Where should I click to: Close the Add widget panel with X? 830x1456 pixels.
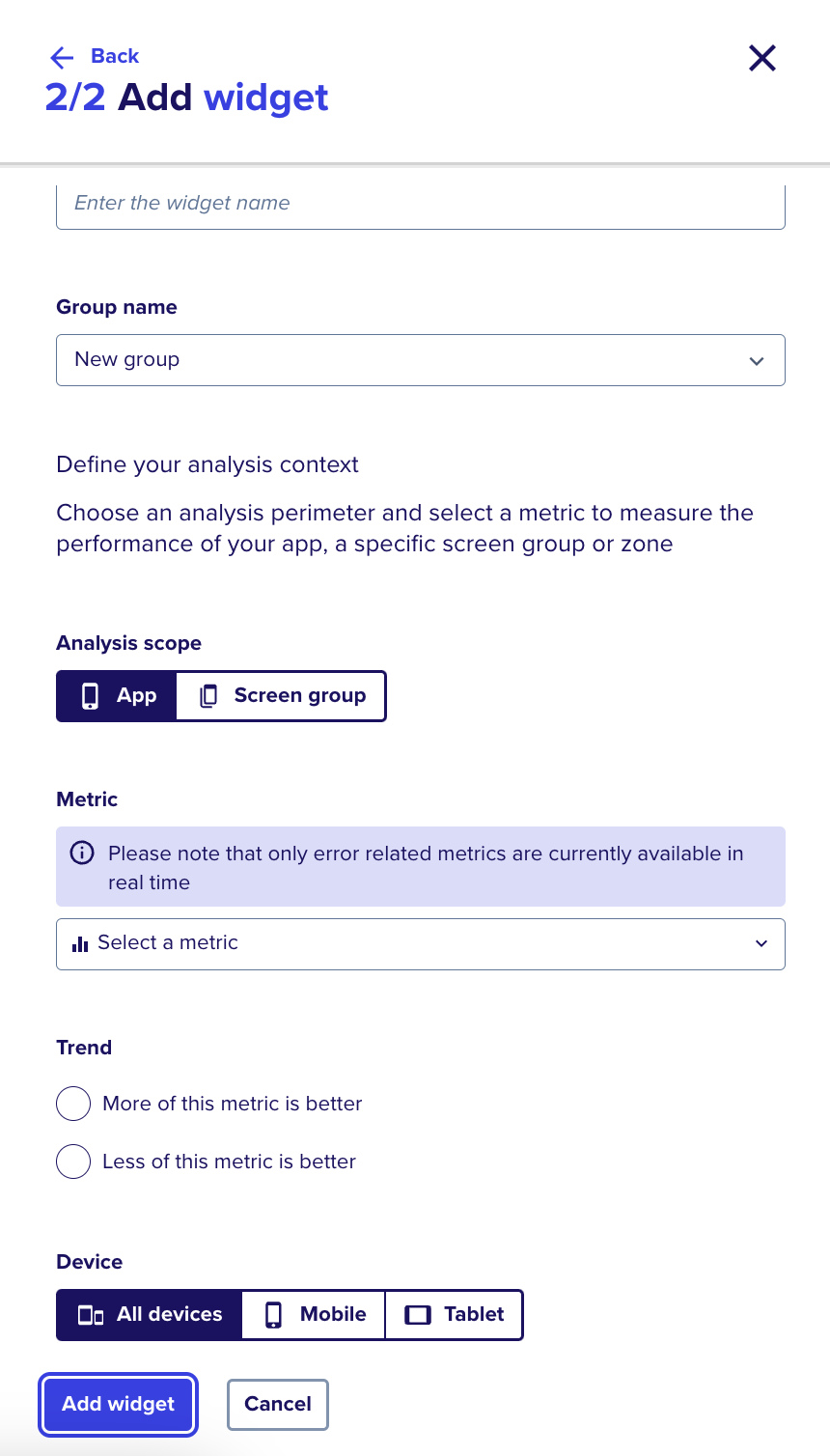(x=762, y=58)
